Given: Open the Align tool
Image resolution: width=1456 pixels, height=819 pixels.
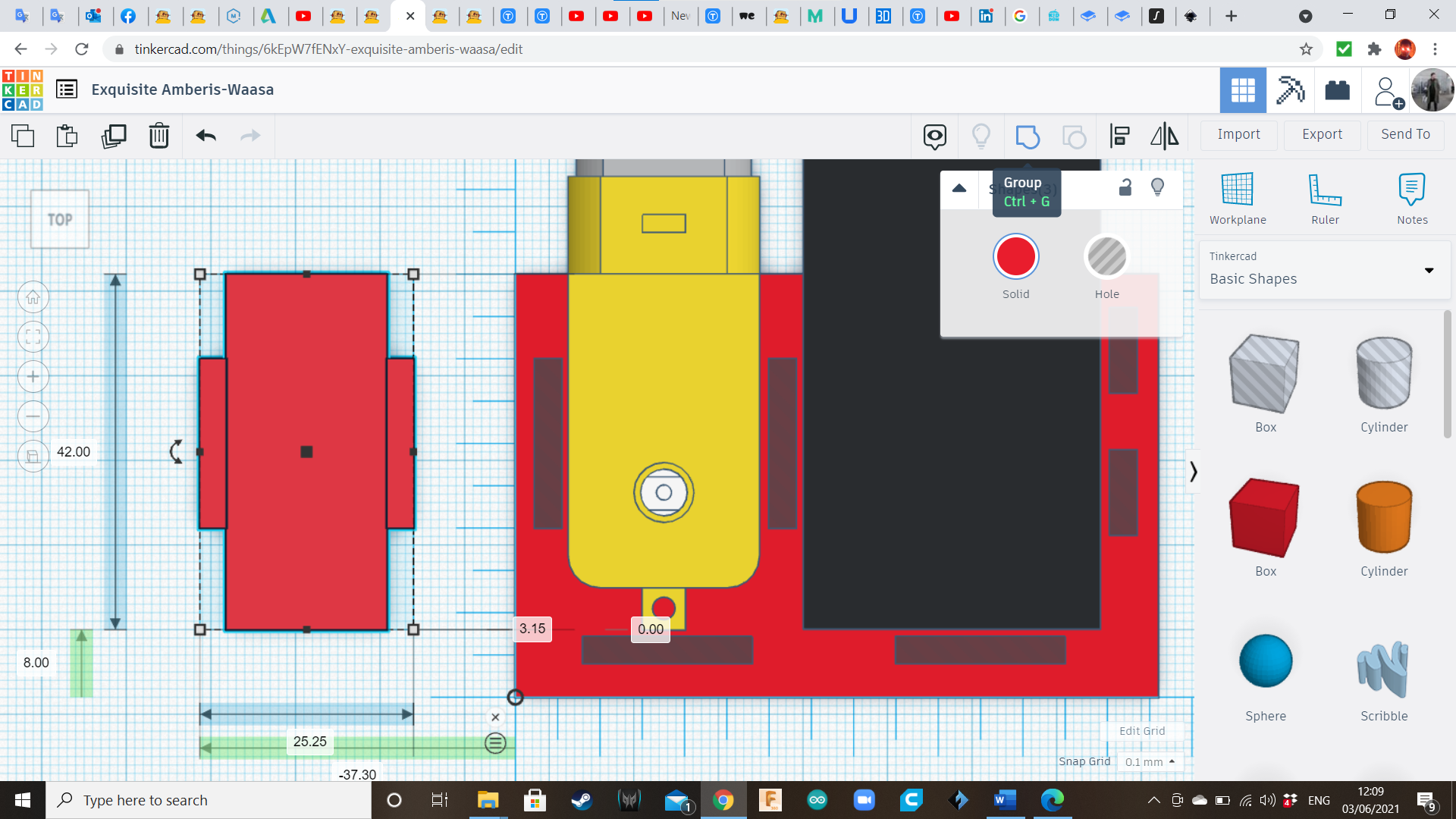Looking at the screenshot, I should click(1120, 136).
